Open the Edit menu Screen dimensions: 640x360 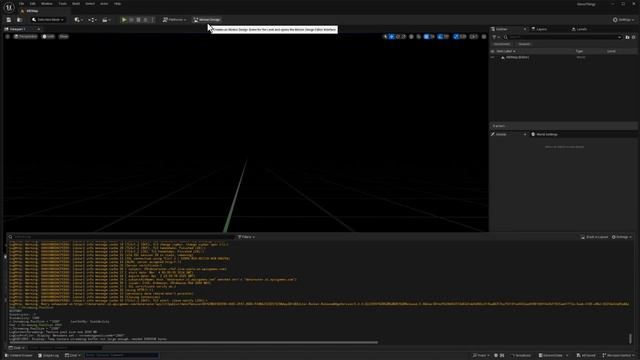point(33,4)
